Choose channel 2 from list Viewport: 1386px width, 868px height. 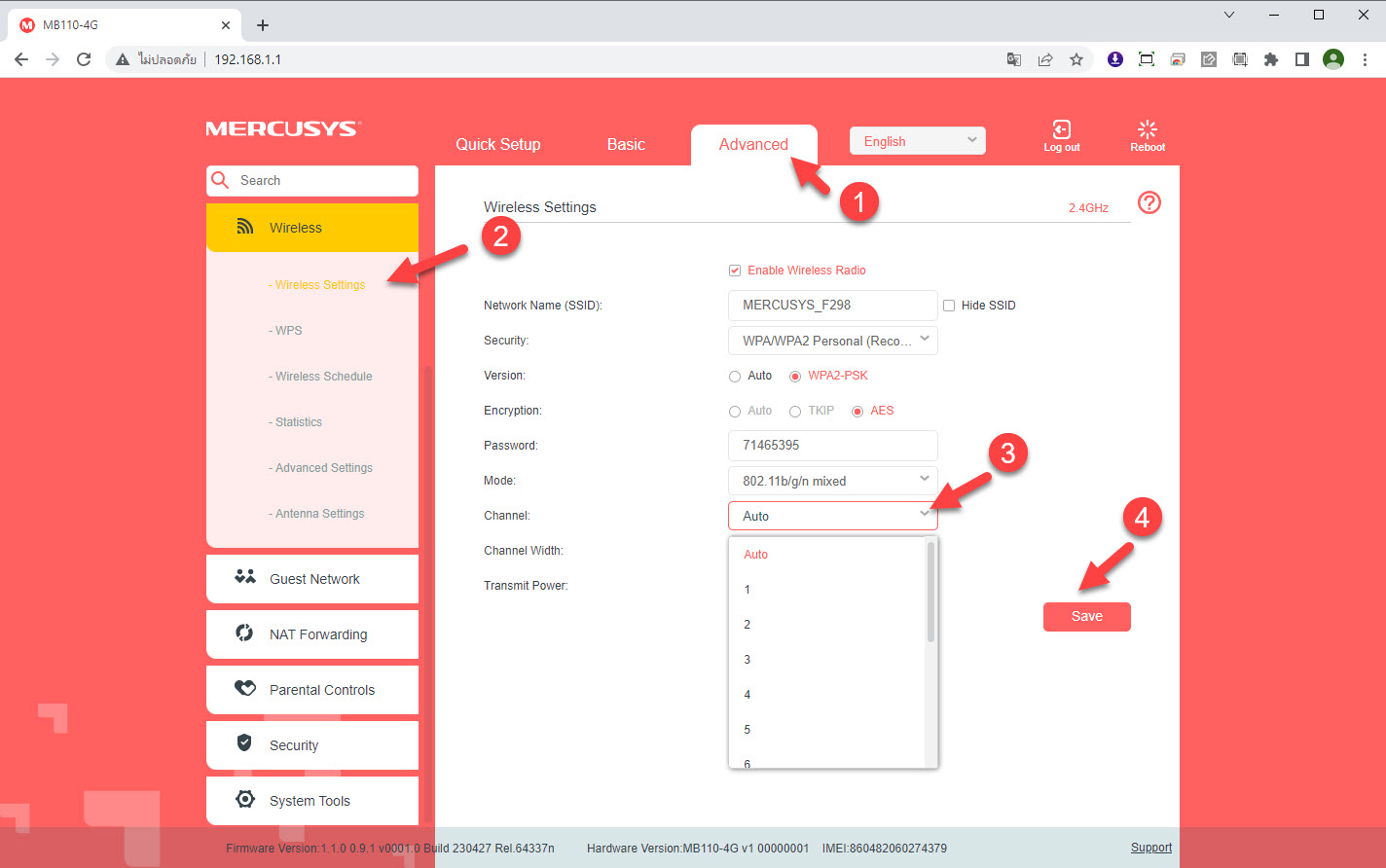827,625
